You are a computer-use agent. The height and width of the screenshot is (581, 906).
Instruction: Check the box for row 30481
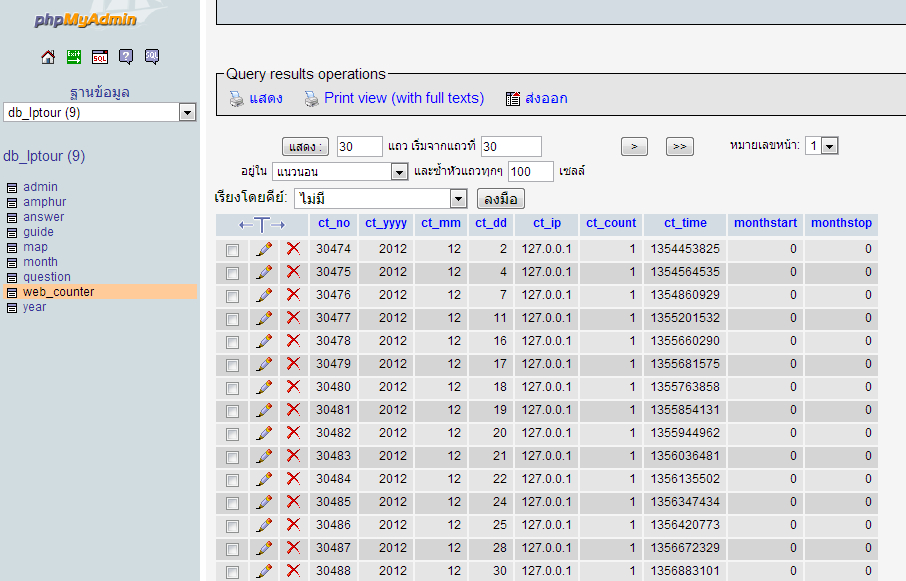[x=232, y=411]
